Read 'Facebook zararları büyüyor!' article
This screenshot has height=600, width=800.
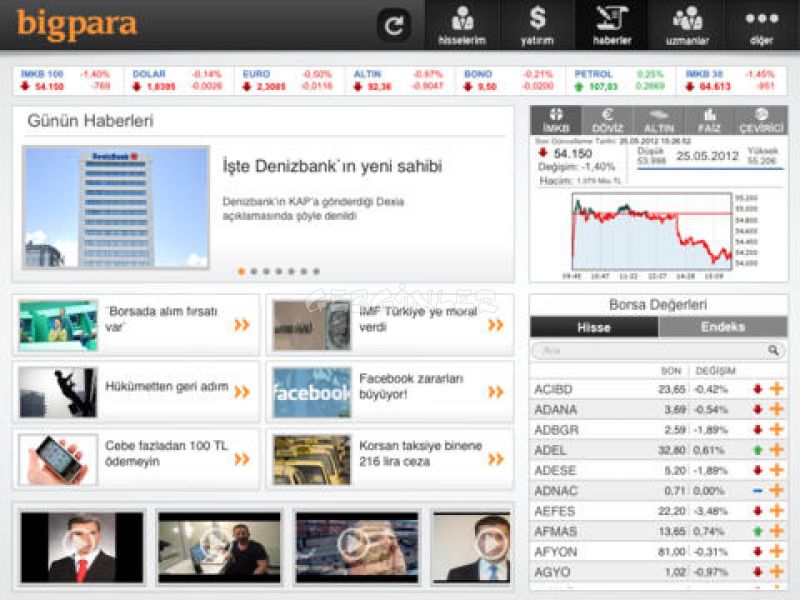[x=390, y=392]
